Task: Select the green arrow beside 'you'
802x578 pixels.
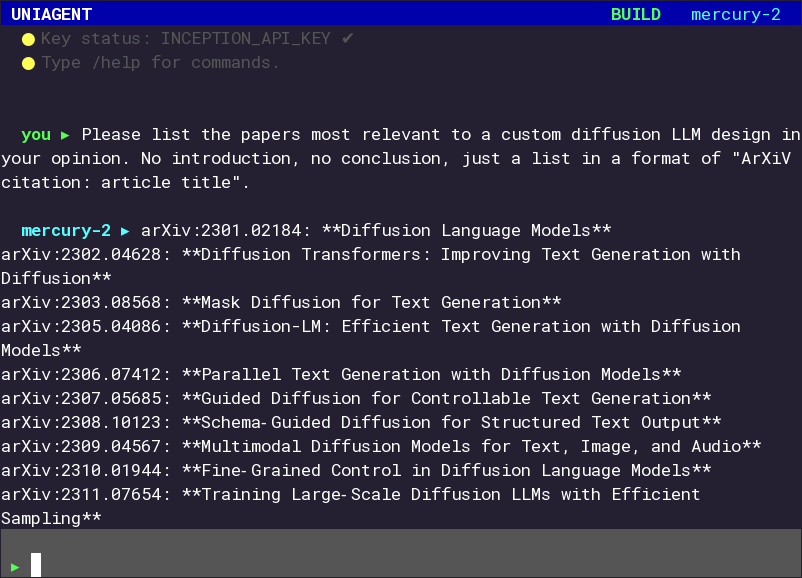Action: click(x=64, y=134)
